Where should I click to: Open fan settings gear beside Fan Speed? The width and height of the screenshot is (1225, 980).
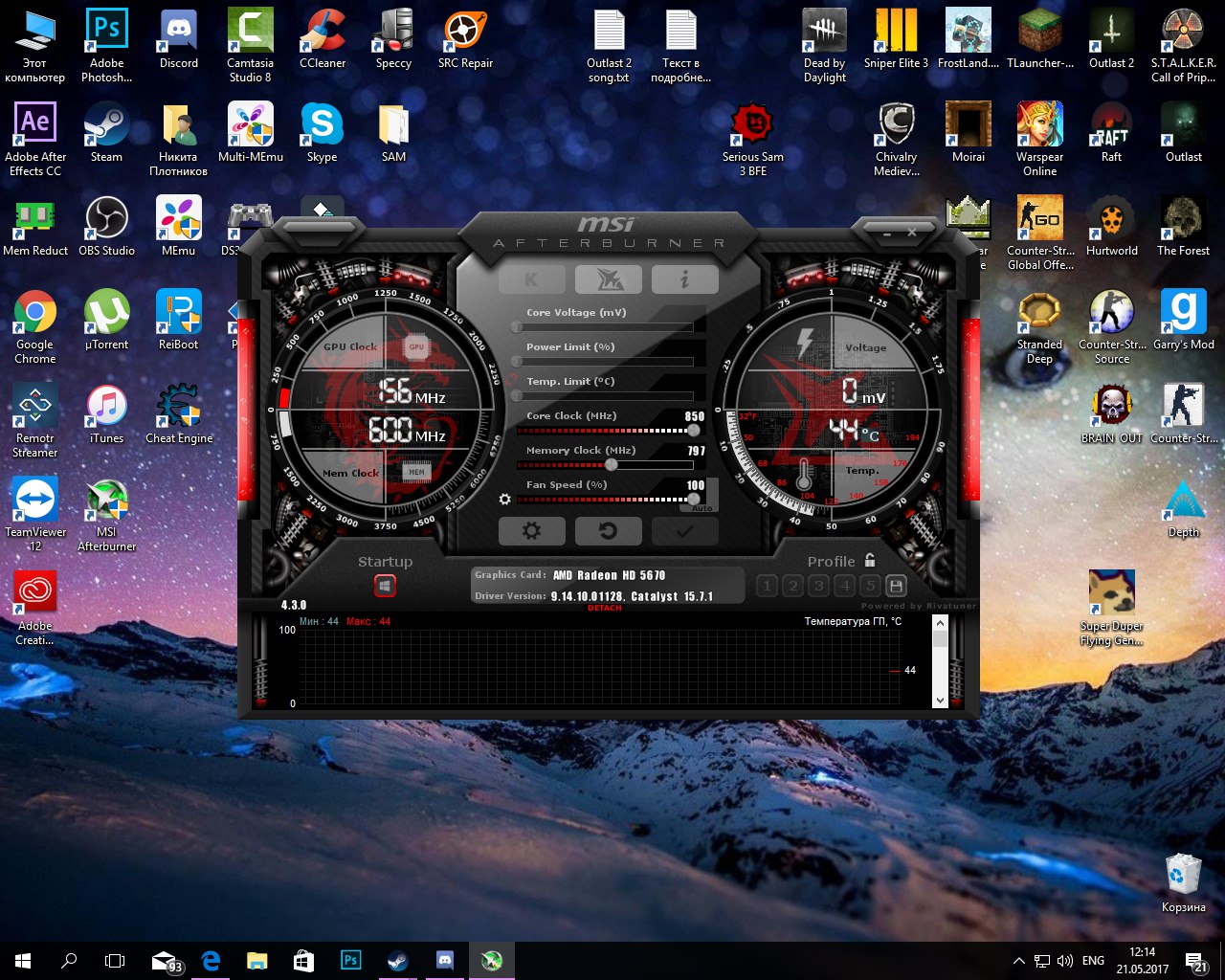coord(505,499)
